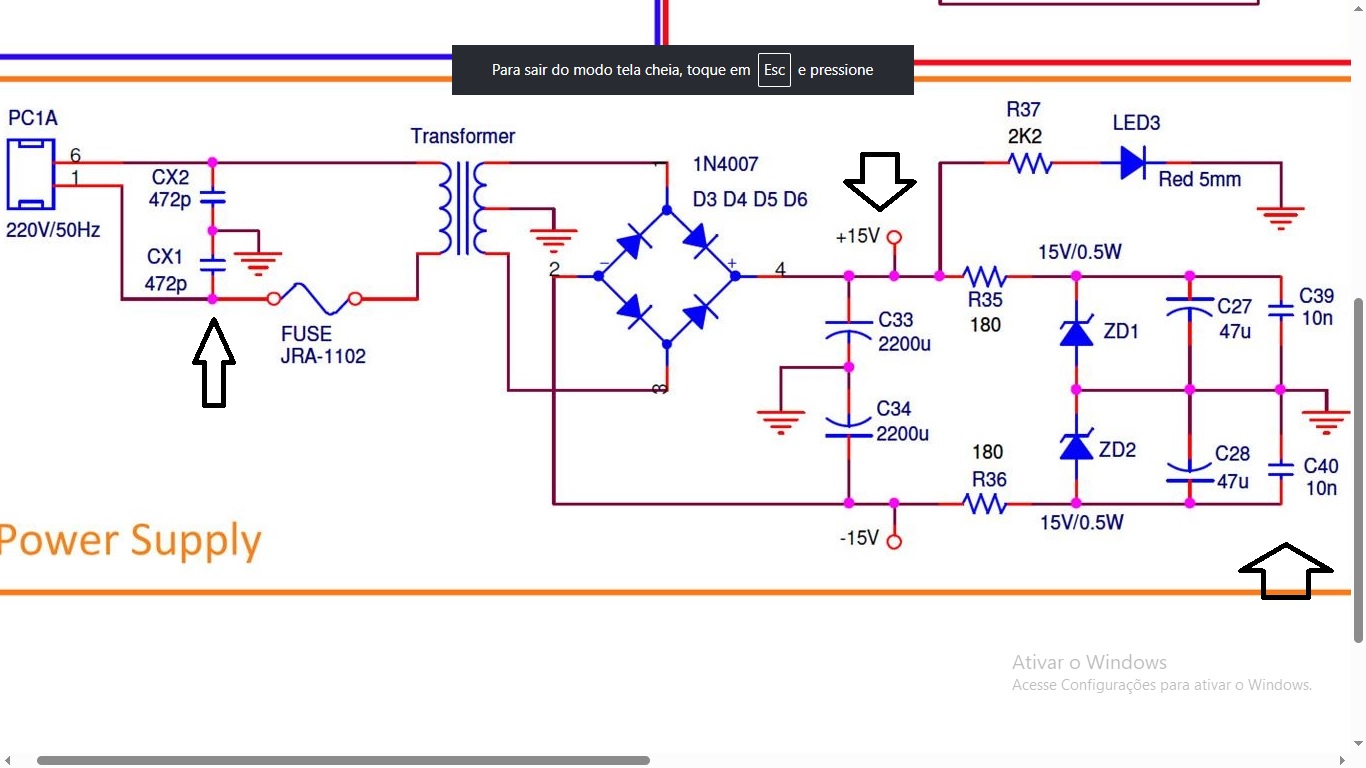
Task: Click the Transformer coil symbol
Action: click(462, 208)
